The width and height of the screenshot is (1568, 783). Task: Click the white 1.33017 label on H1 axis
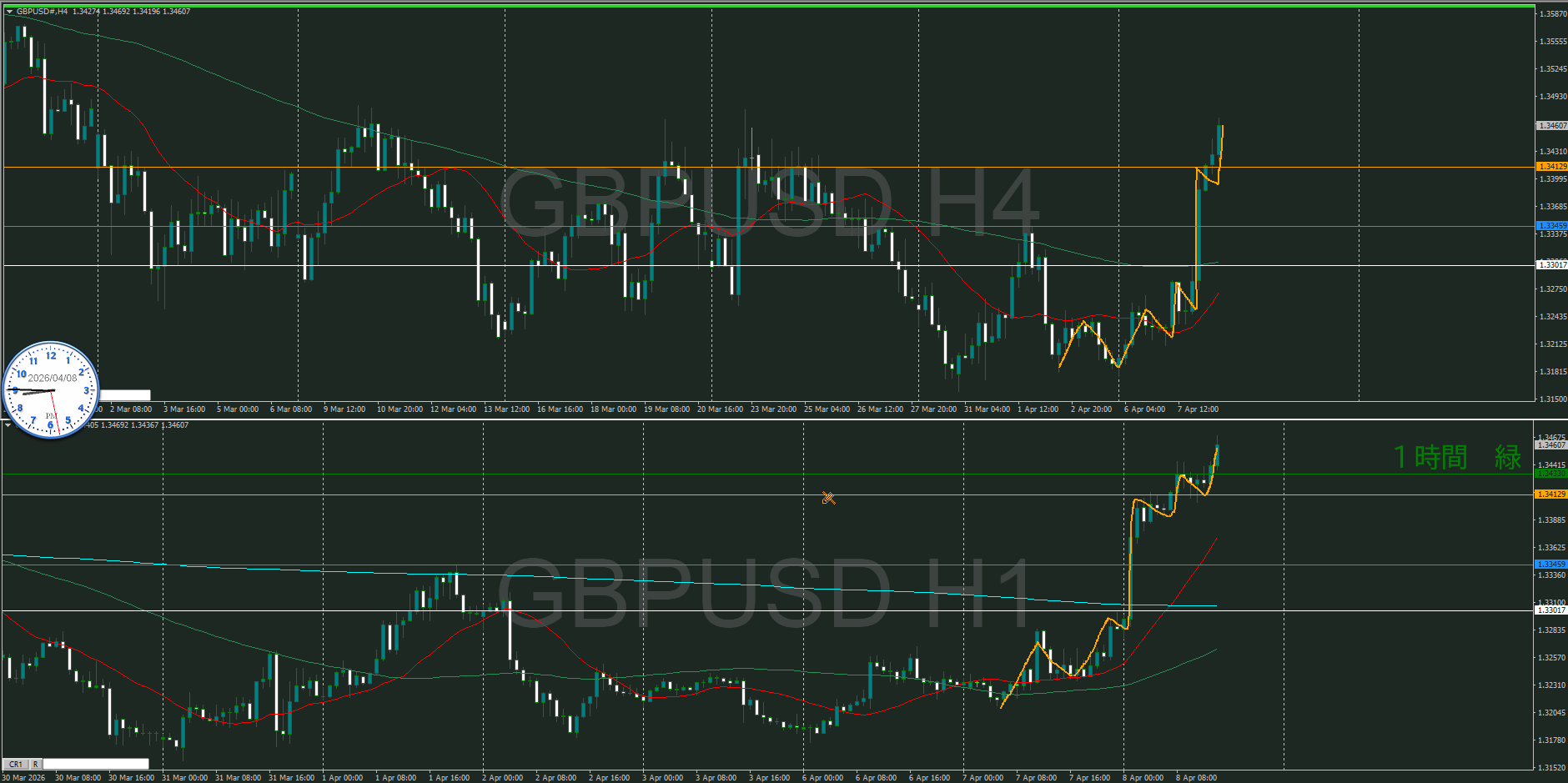click(x=1551, y=610)
